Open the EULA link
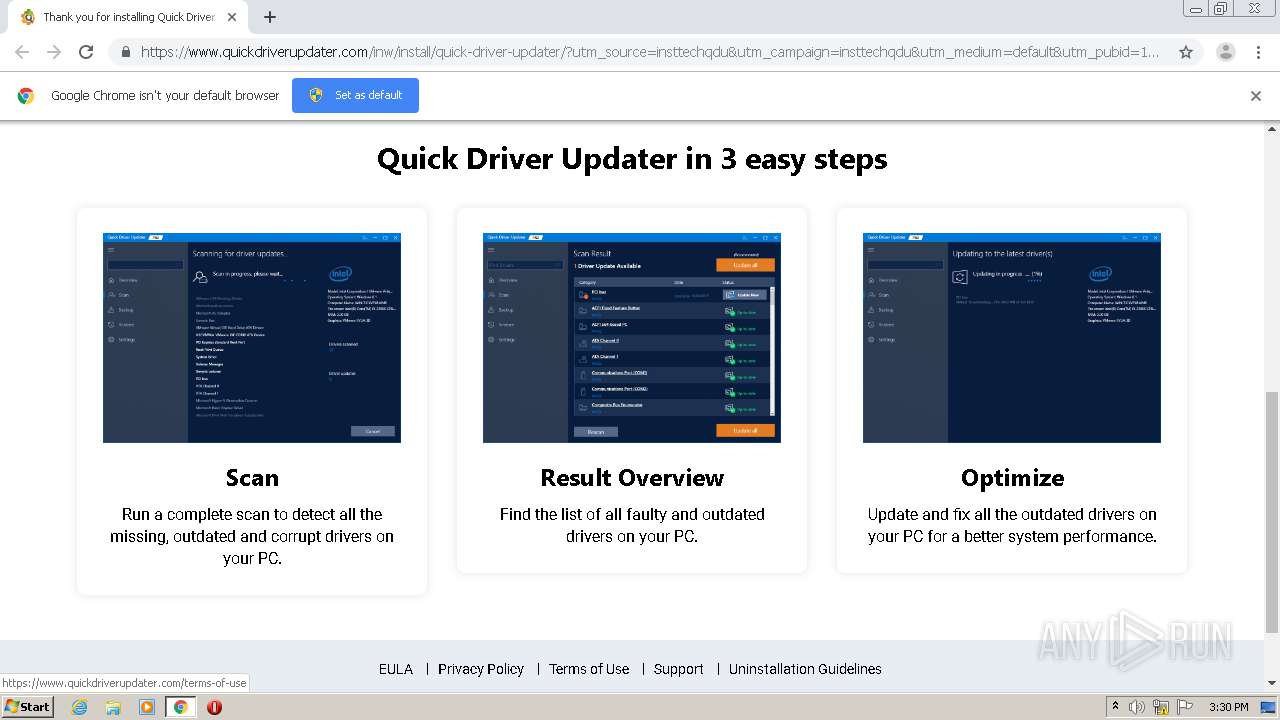Viewport: 1280px width, 720px height. point(396,669)
